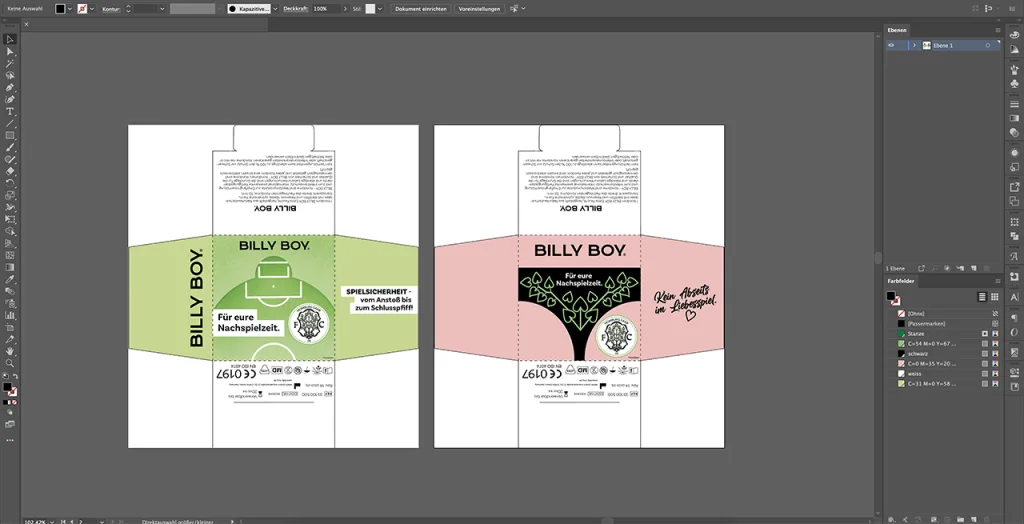The image size is (1024, 524).
Task: Click the Deckkraft 100% opacity field
Action: (x=326, y=8)
